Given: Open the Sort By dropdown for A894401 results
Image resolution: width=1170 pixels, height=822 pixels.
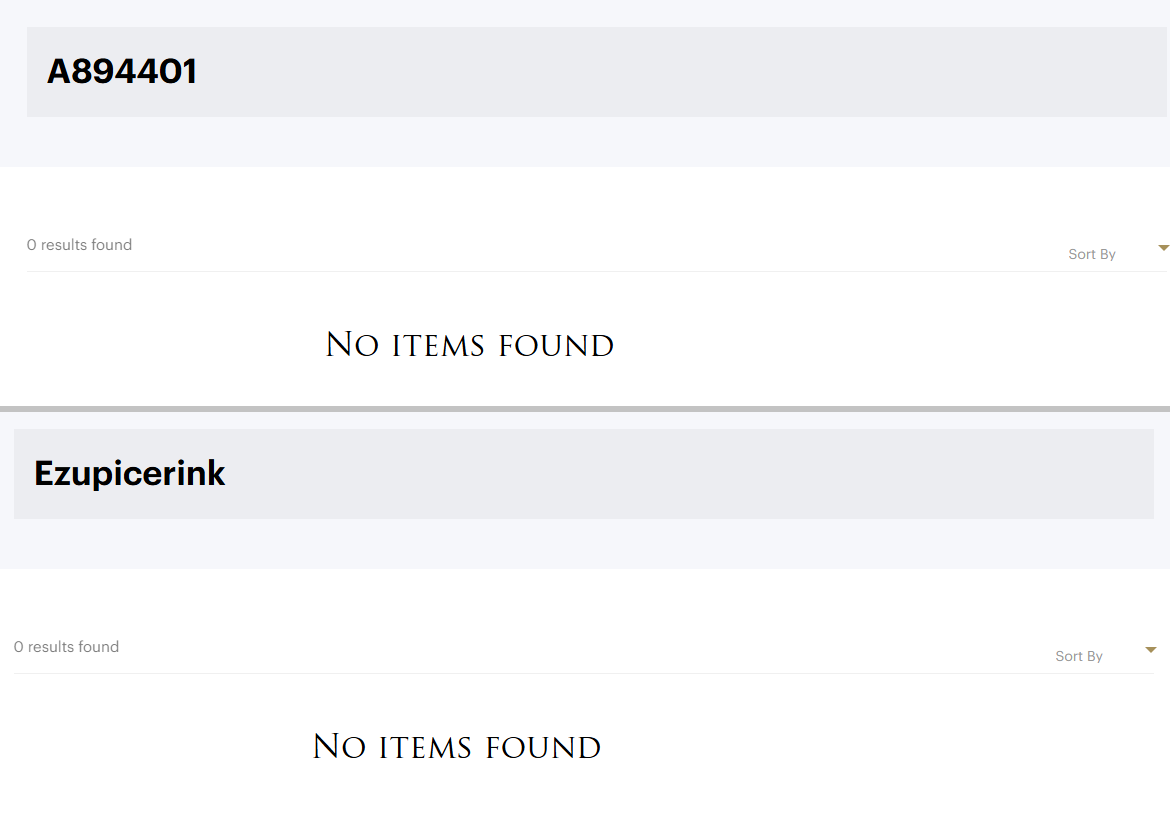Looking at the screenshot, I should coord(1092,254).
